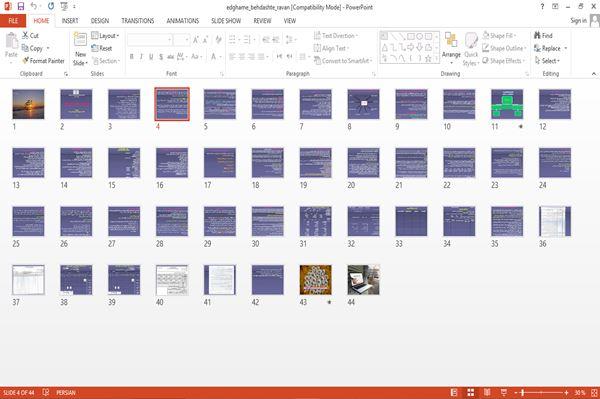Click the Slide Show icon in status bar
The height and width of the screenshot is (399, 600).
[x=504, y=392]
